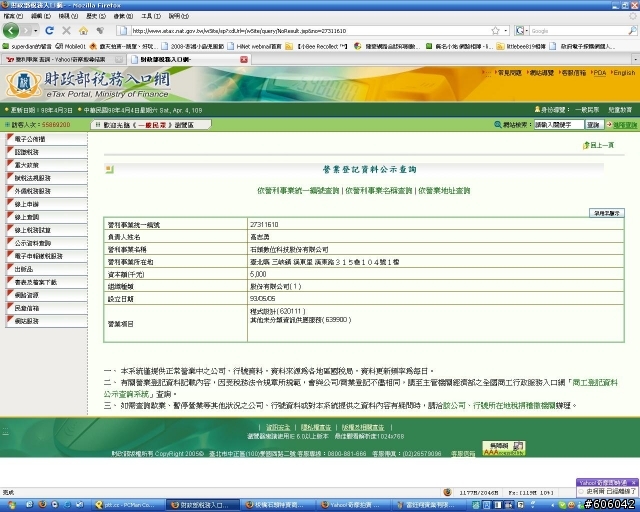Click 回上一頁 back-to-previous-page link
Screen dimensions: 640x512
pyautogui.click(x=598, y=145)
